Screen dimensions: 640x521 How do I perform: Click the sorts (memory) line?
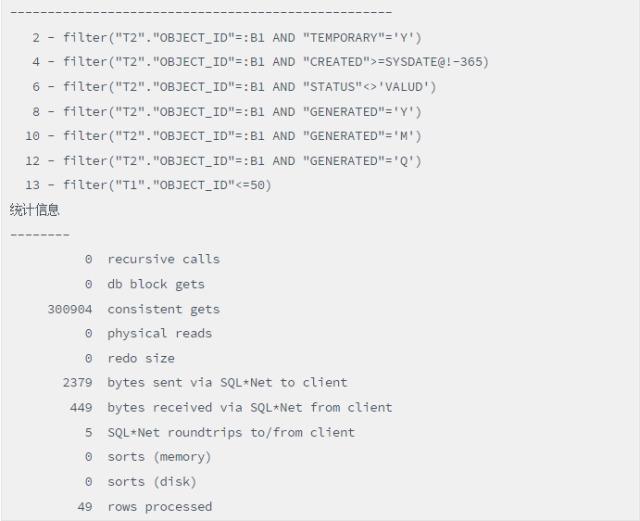[x=159, y=456]
